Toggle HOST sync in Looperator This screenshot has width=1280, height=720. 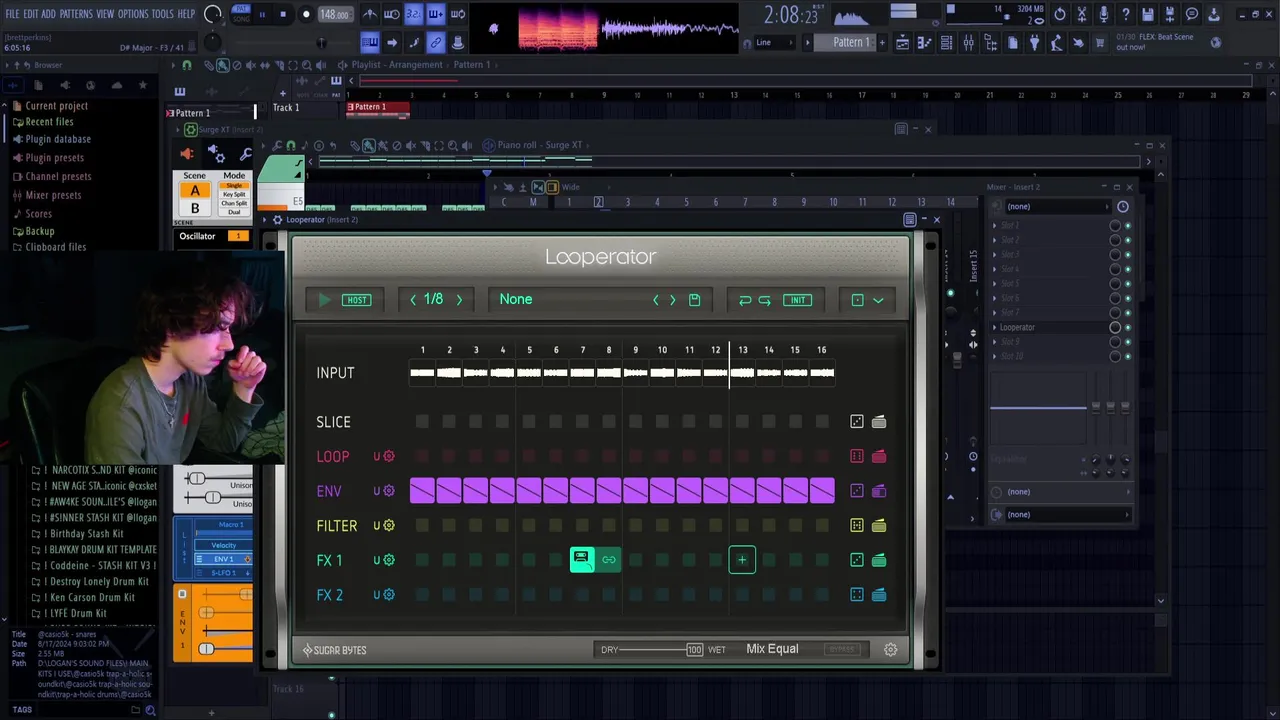[x=357, y=300]
